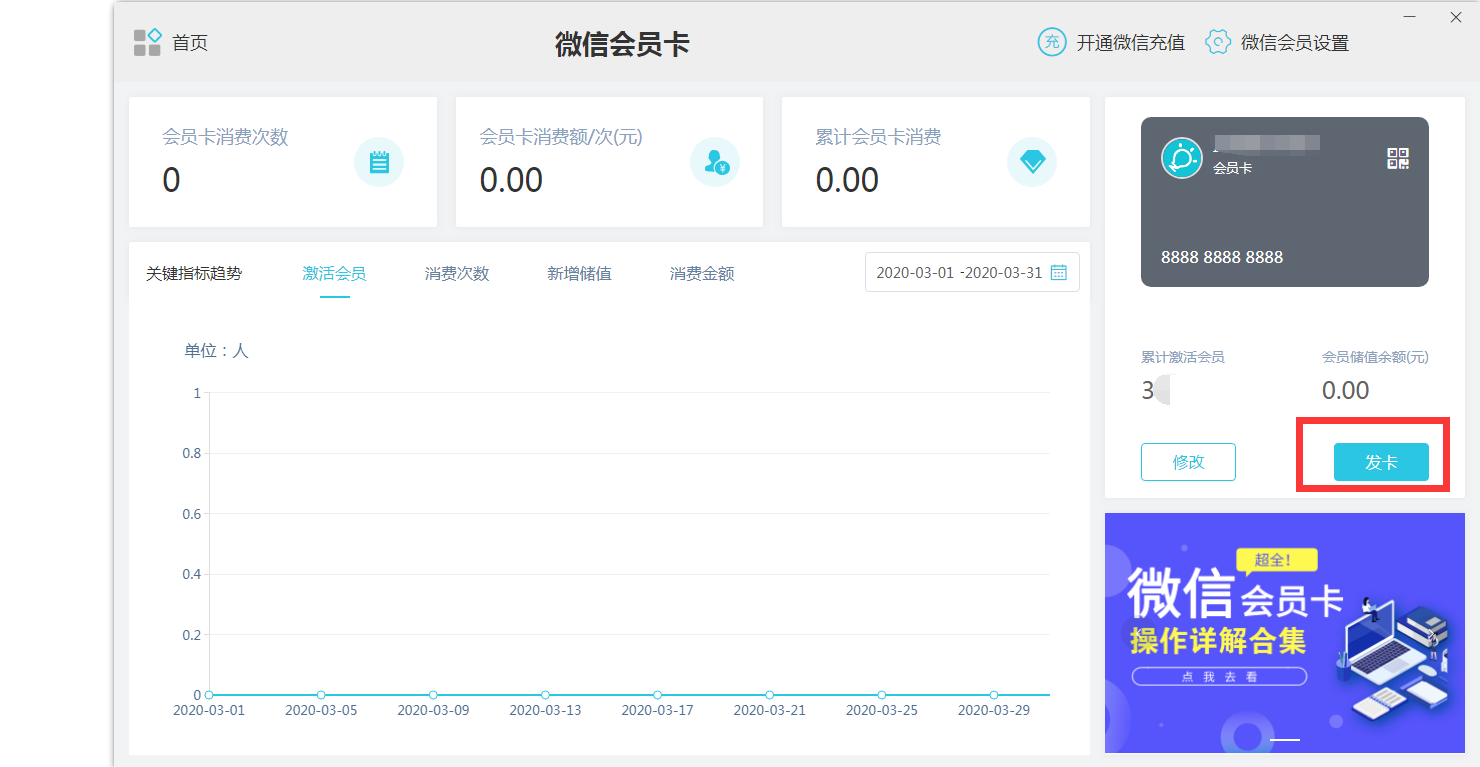Image resolution: width=1480 pixels, height=767 pixels.
Task: Click the 微信会员设置 gear icon
Action: click(x=1217, y=42)
